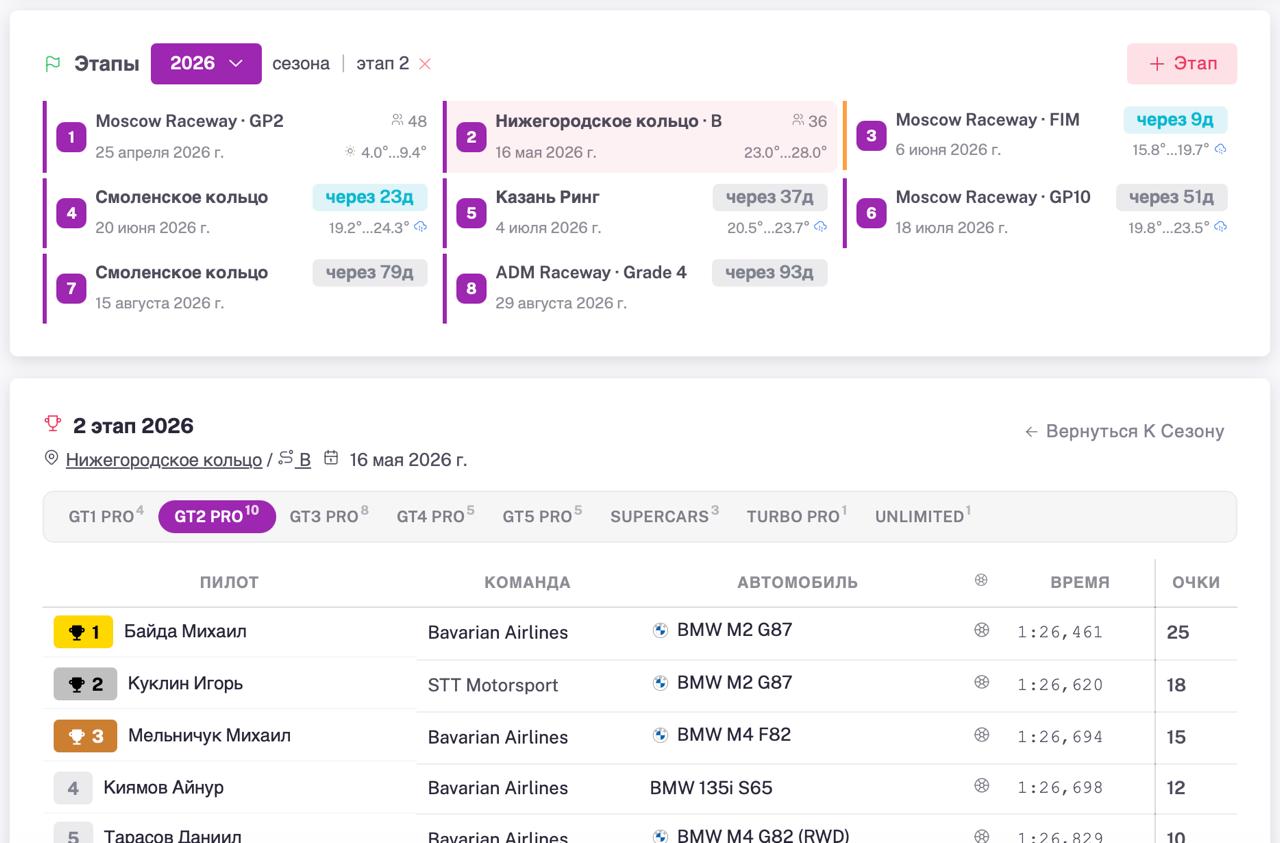This screenshot has width=1280, height=843.
Task: Select the GT2 PRO tab
Action: pyautogui.click(x=217, y=516)
